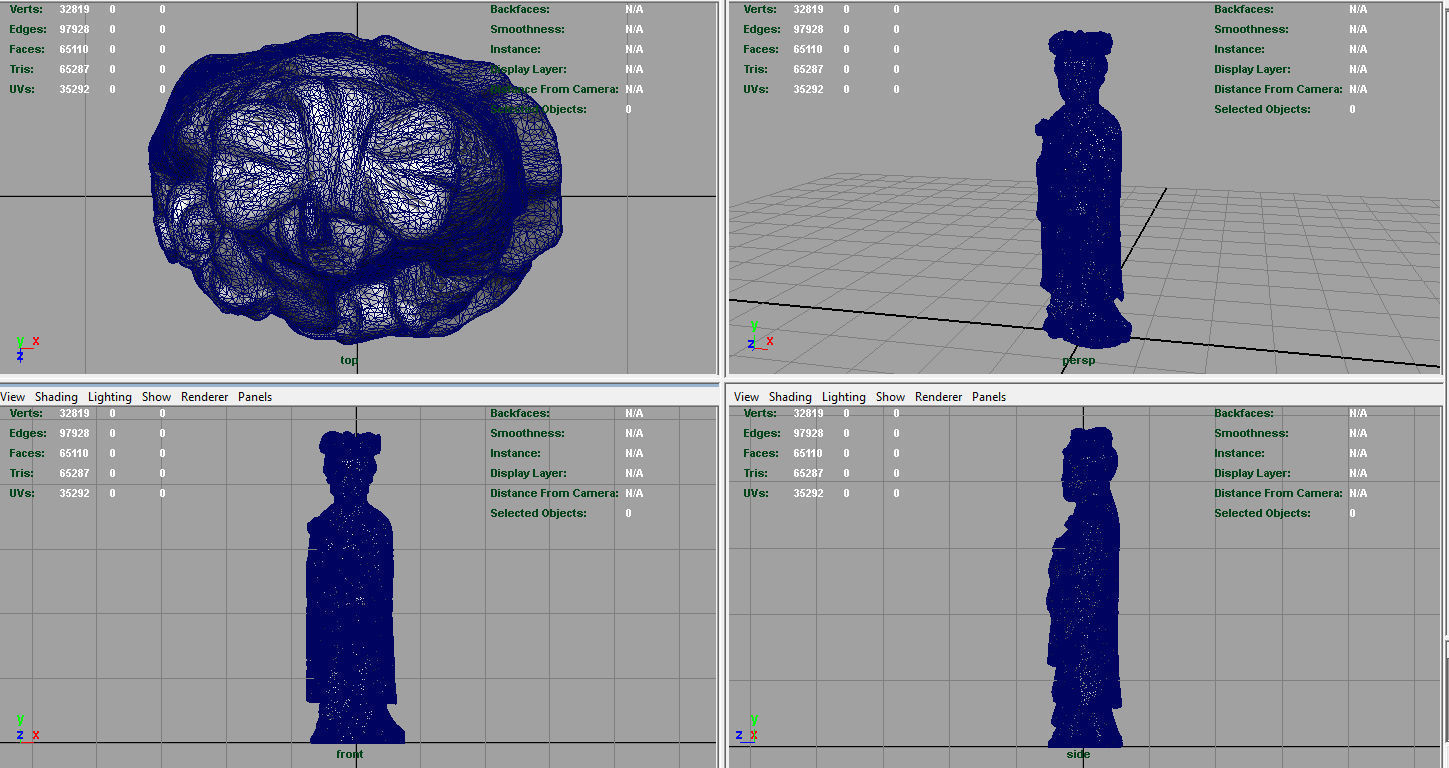
Task: Click 'Display Layer:' label in the persp viewport
Action: tap(1252, 69)
